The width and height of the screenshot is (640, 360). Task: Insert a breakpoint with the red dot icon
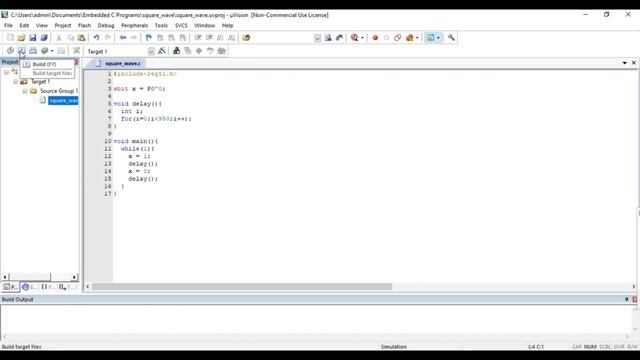375,38
